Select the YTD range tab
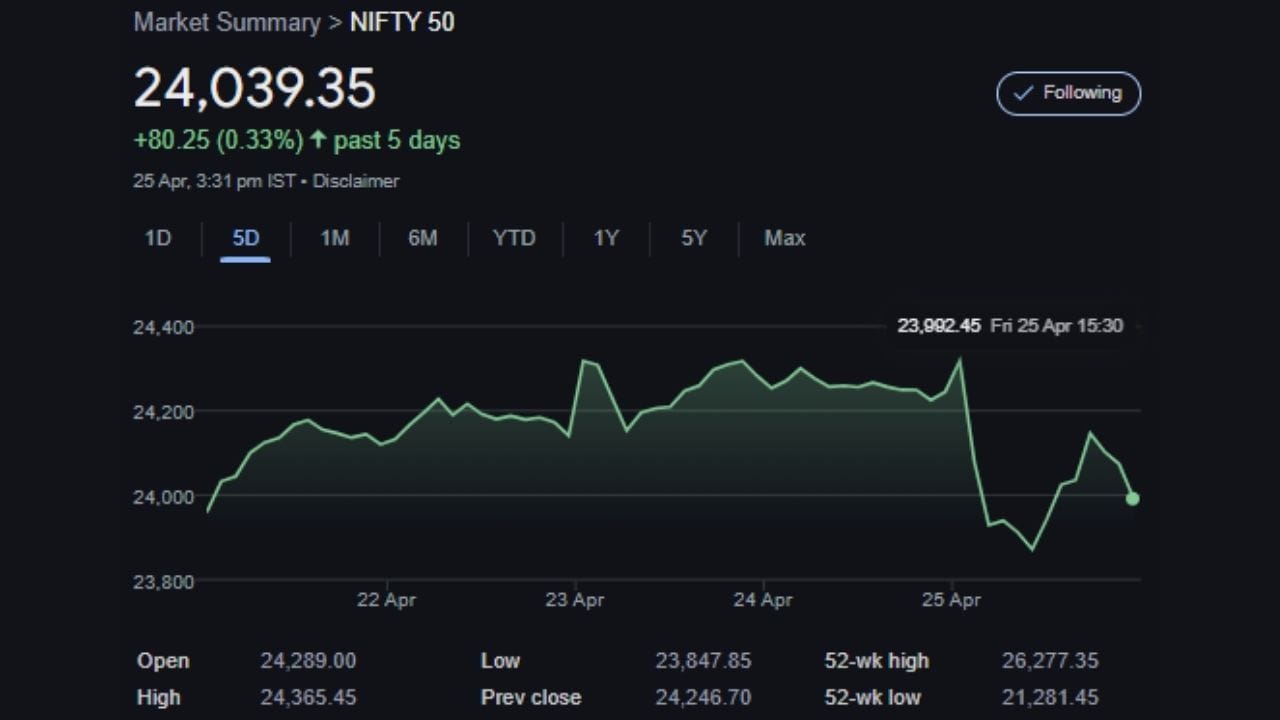Image resolution: width=1280 pixels, height=720 pixels. 514,238
